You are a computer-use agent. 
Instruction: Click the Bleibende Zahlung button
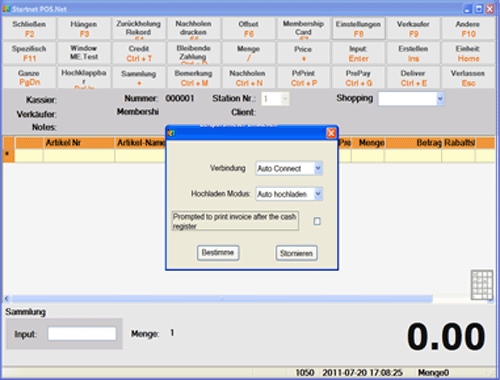pyautogui.click(x=194, y=53)
